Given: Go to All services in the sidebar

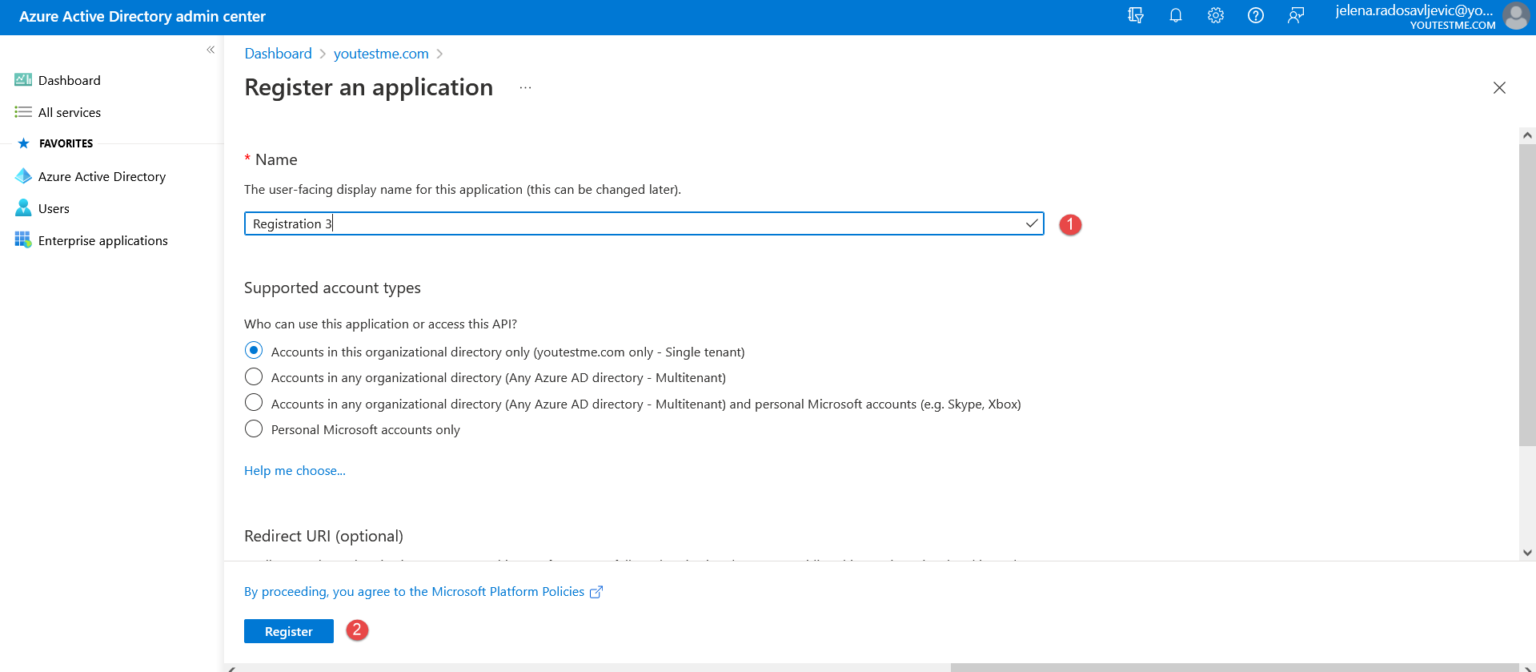Looking at the screenshot, I should click(71, 112).
